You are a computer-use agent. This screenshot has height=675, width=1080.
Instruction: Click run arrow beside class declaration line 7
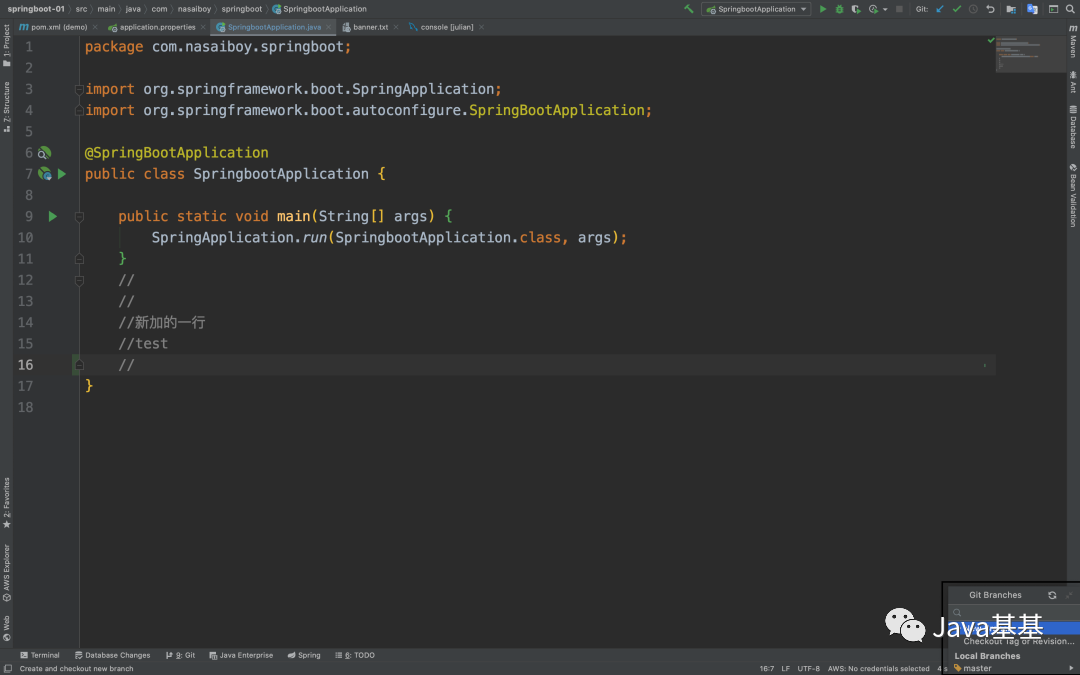click(x=62, y=174)
